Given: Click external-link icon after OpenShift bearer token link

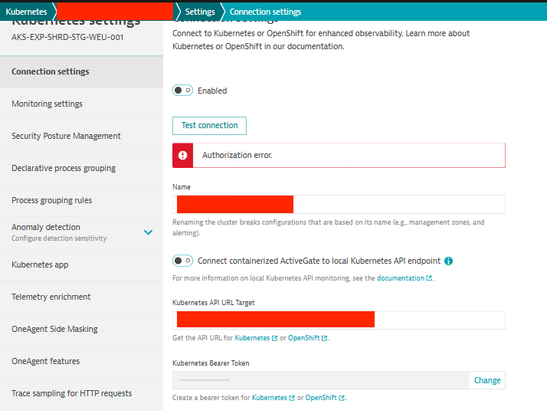Looking at the screenshot, I should click(342, 398).
